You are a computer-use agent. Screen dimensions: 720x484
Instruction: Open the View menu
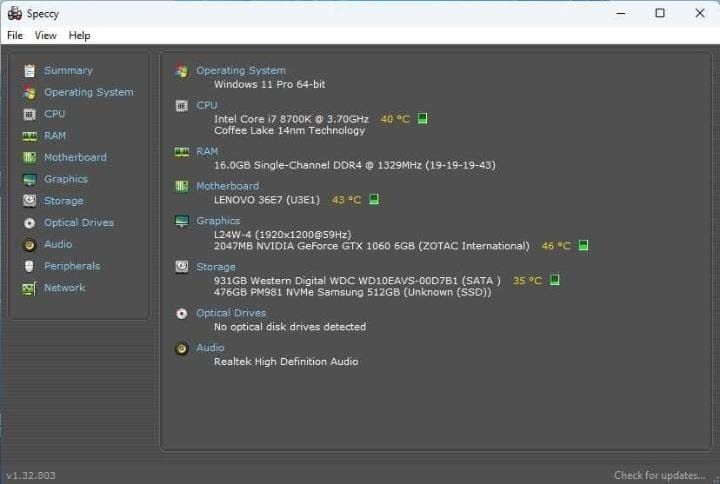point(45,35)
